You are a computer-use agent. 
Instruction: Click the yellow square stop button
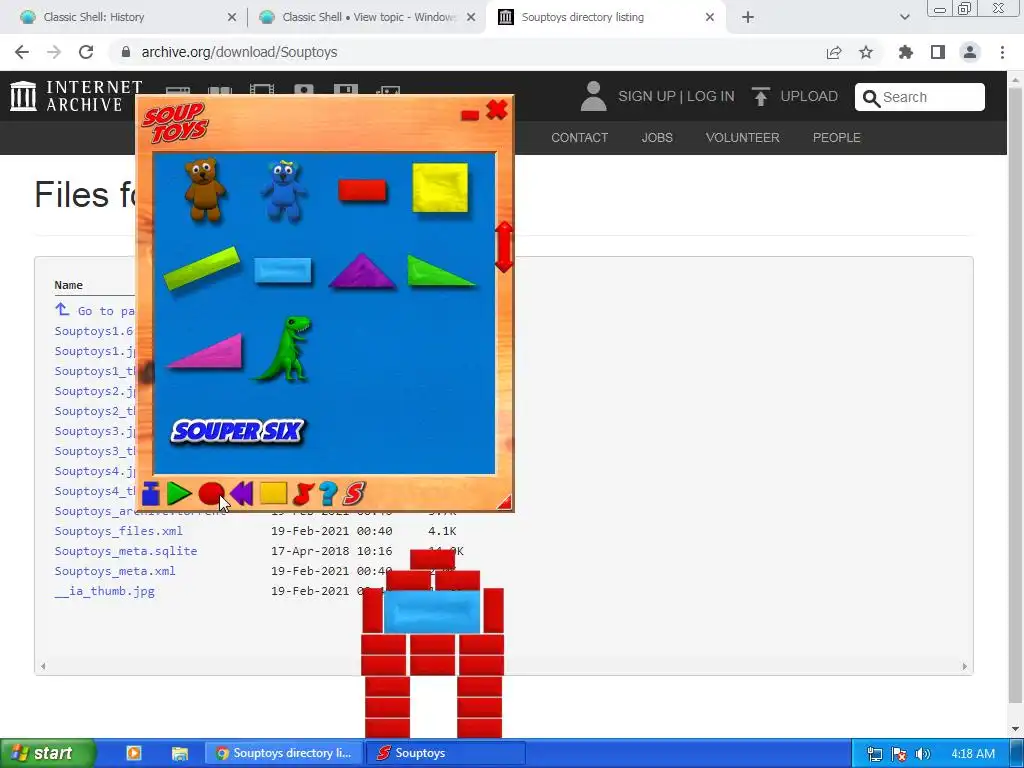pyautogui.click(x=273, y=493)
